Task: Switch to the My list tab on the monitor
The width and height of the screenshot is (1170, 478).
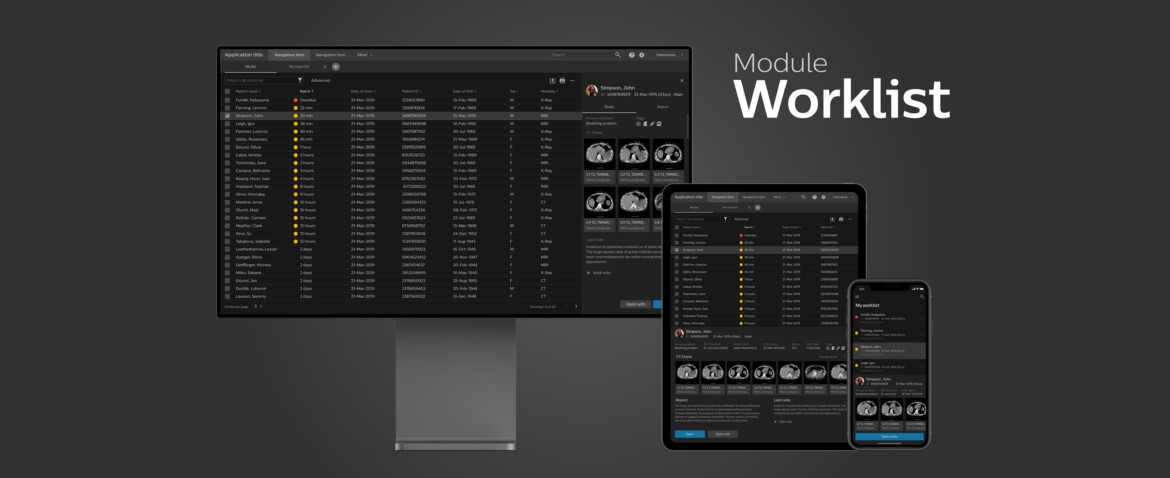Action: coord(251,66)
